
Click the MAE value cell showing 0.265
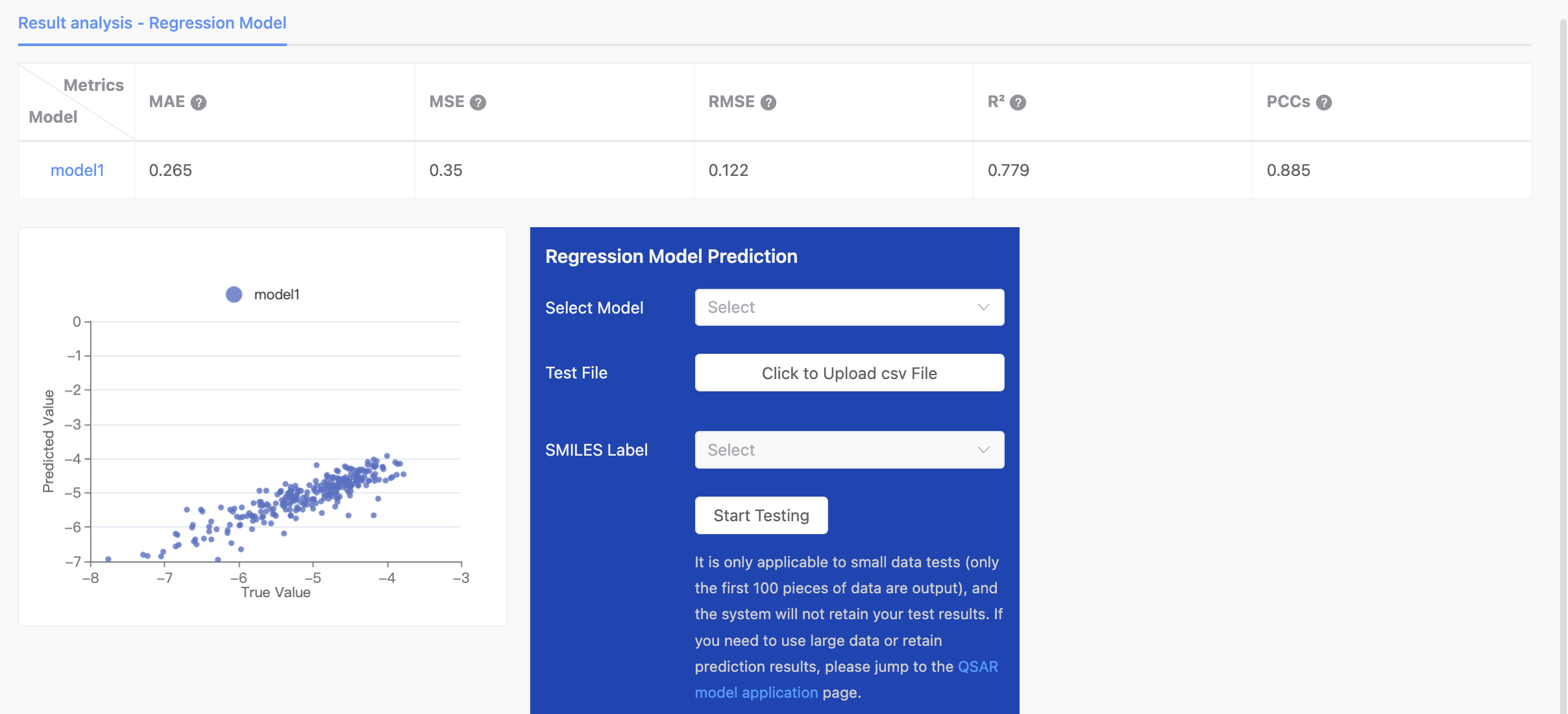click(171, 170)
